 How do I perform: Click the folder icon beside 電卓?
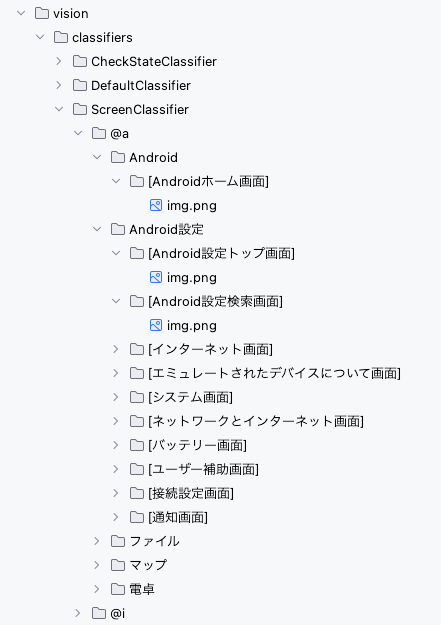[x=118, y=589]
